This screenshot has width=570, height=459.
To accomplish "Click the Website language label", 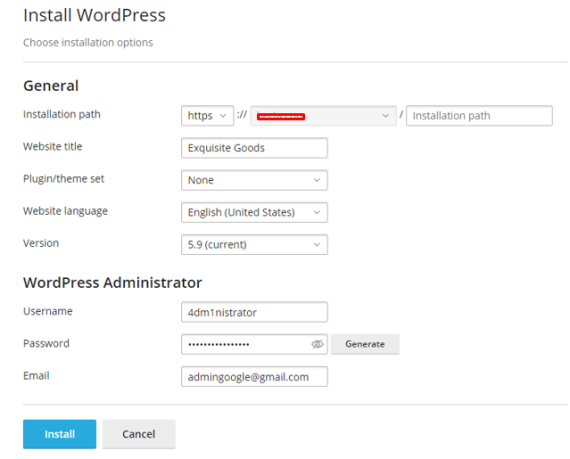I will point(65,211).
